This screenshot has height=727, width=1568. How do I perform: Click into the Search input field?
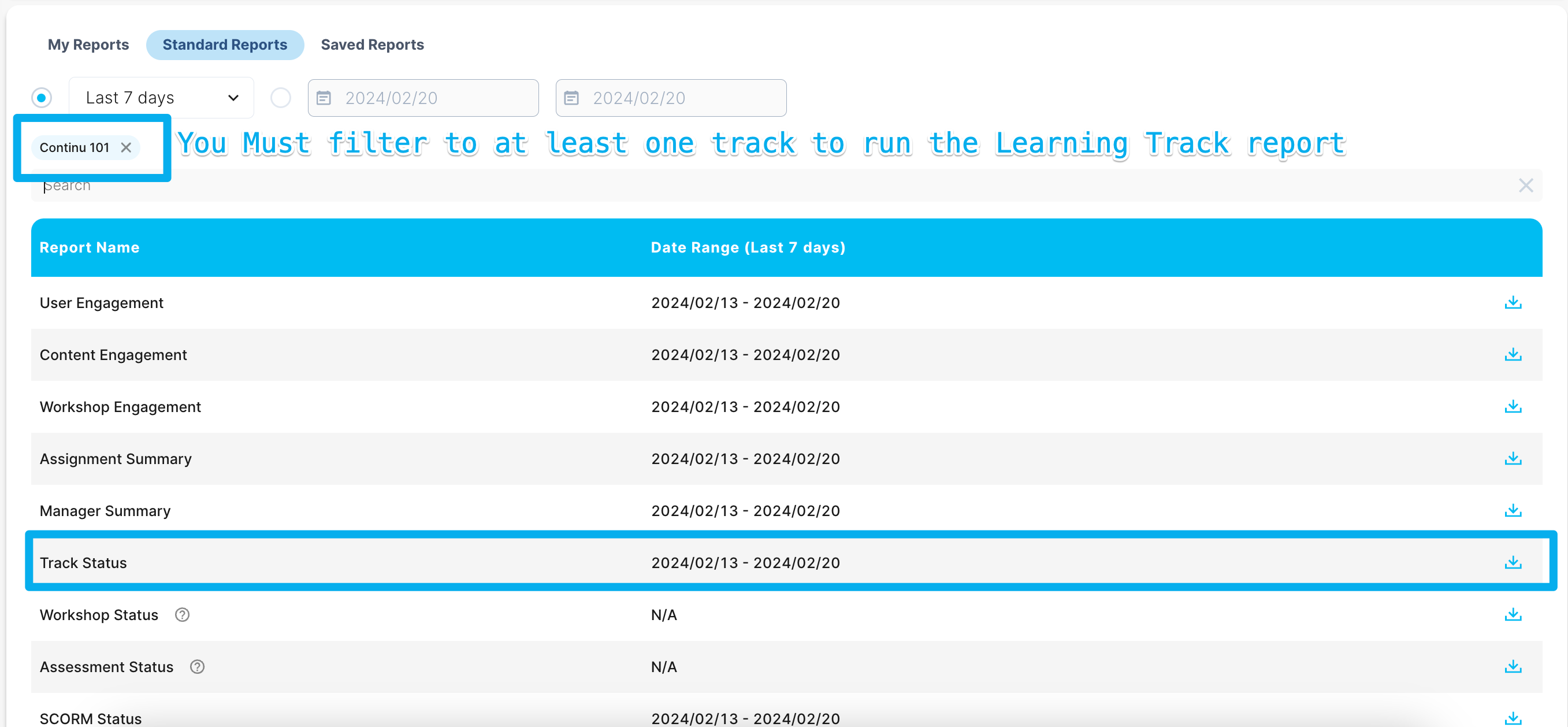click(x=730, y=186)
